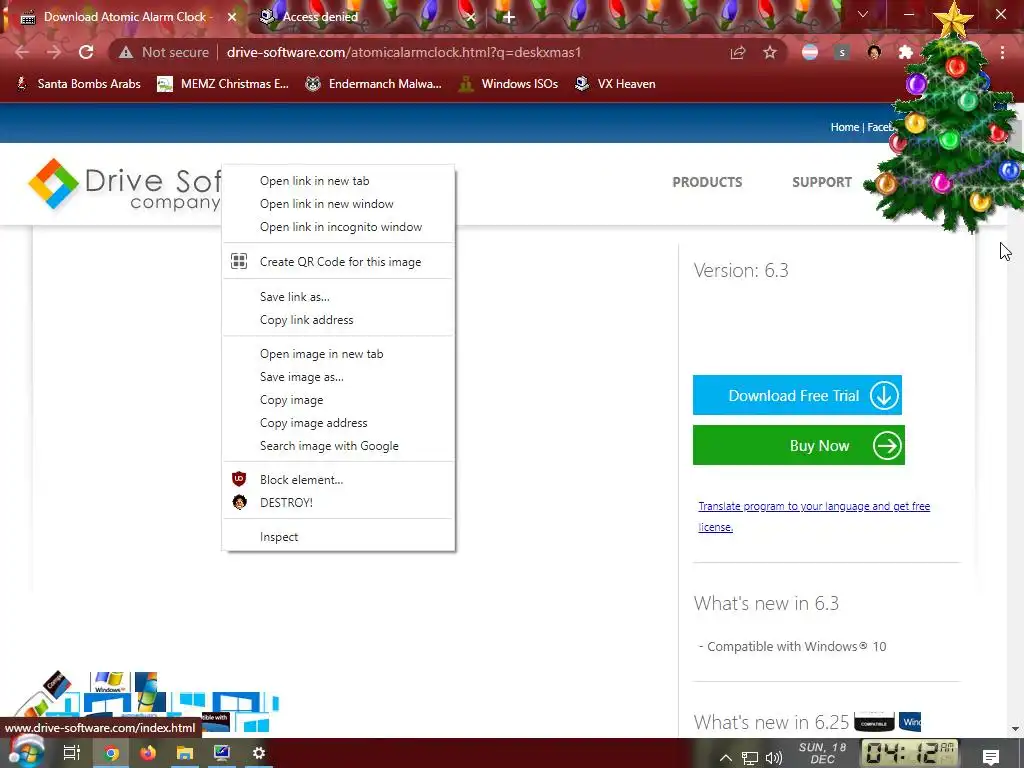Click the forward navigation arrow
This screenshot has width=1024, height=768.
[x=54, y=52]
